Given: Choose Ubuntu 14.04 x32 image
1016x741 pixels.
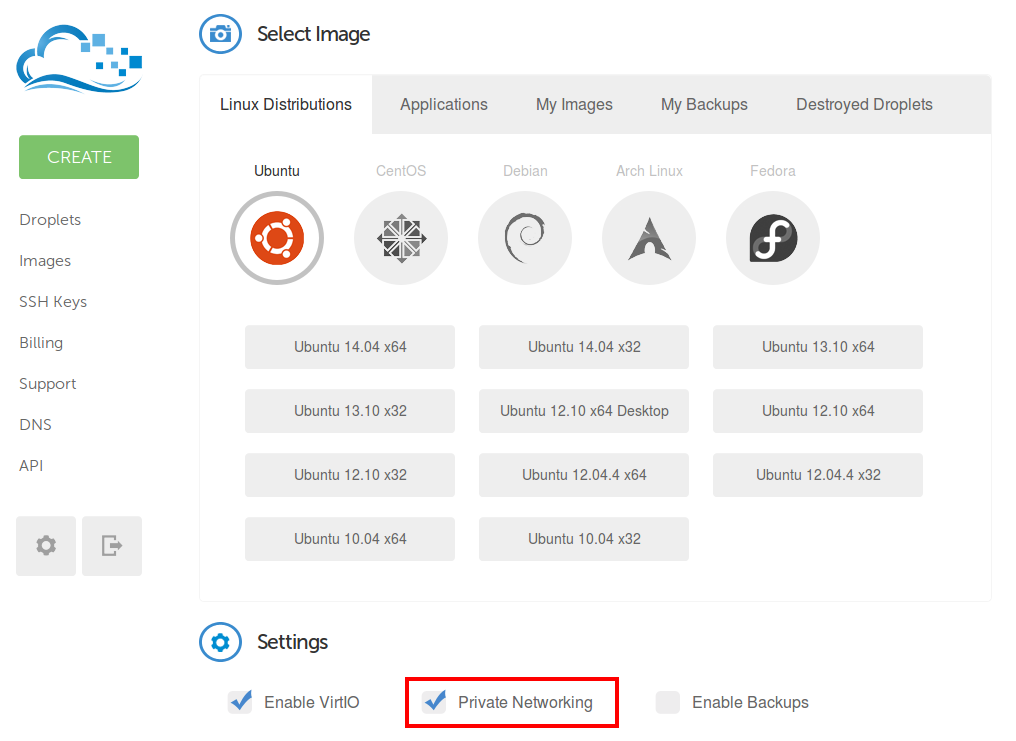Looking at the screenshot, I should (584, 347).
